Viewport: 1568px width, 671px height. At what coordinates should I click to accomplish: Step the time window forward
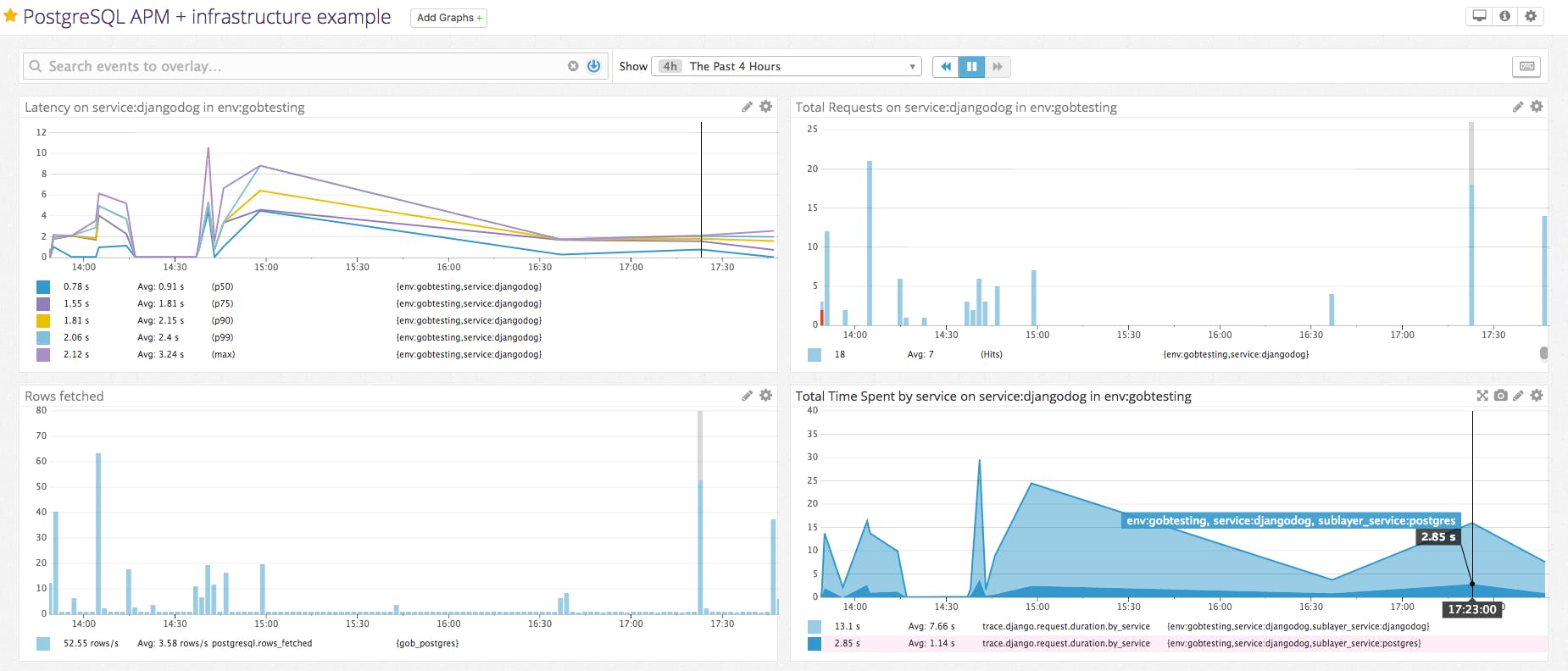pos(998,66)
